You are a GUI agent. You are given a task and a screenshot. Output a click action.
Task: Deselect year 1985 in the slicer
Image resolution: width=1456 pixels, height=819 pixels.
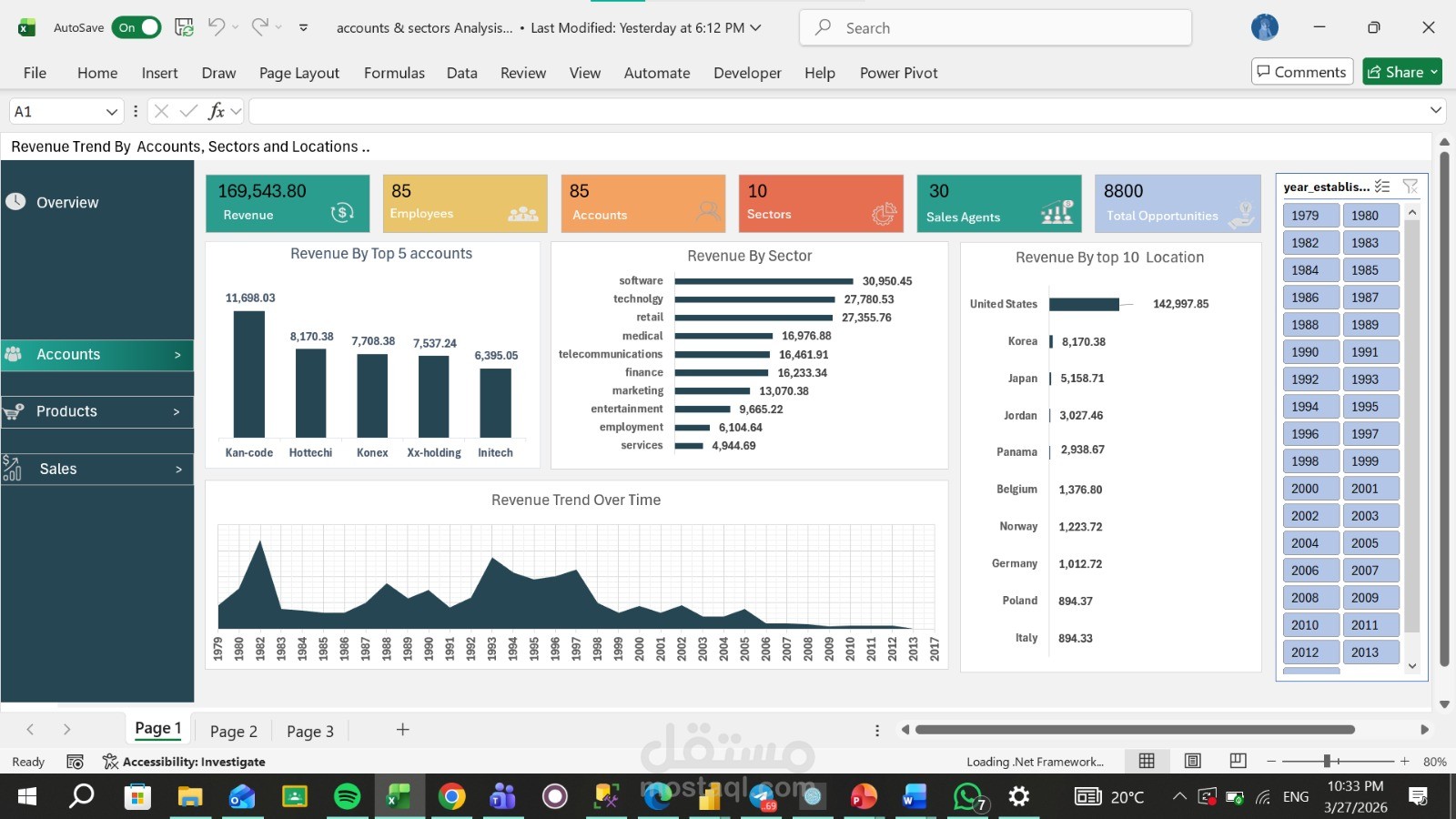tap(1370, 269)
